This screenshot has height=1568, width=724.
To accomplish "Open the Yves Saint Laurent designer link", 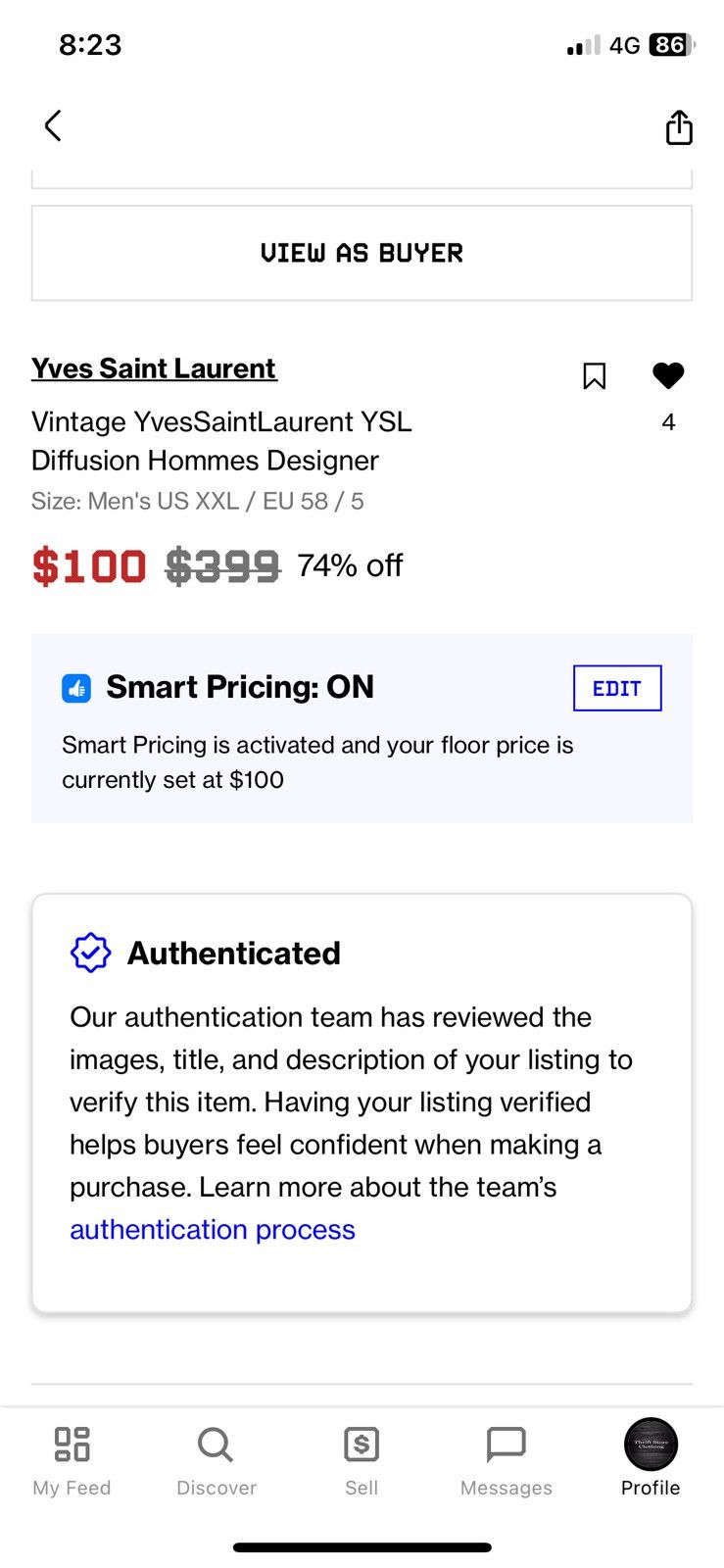I will (x=154, y=368).
